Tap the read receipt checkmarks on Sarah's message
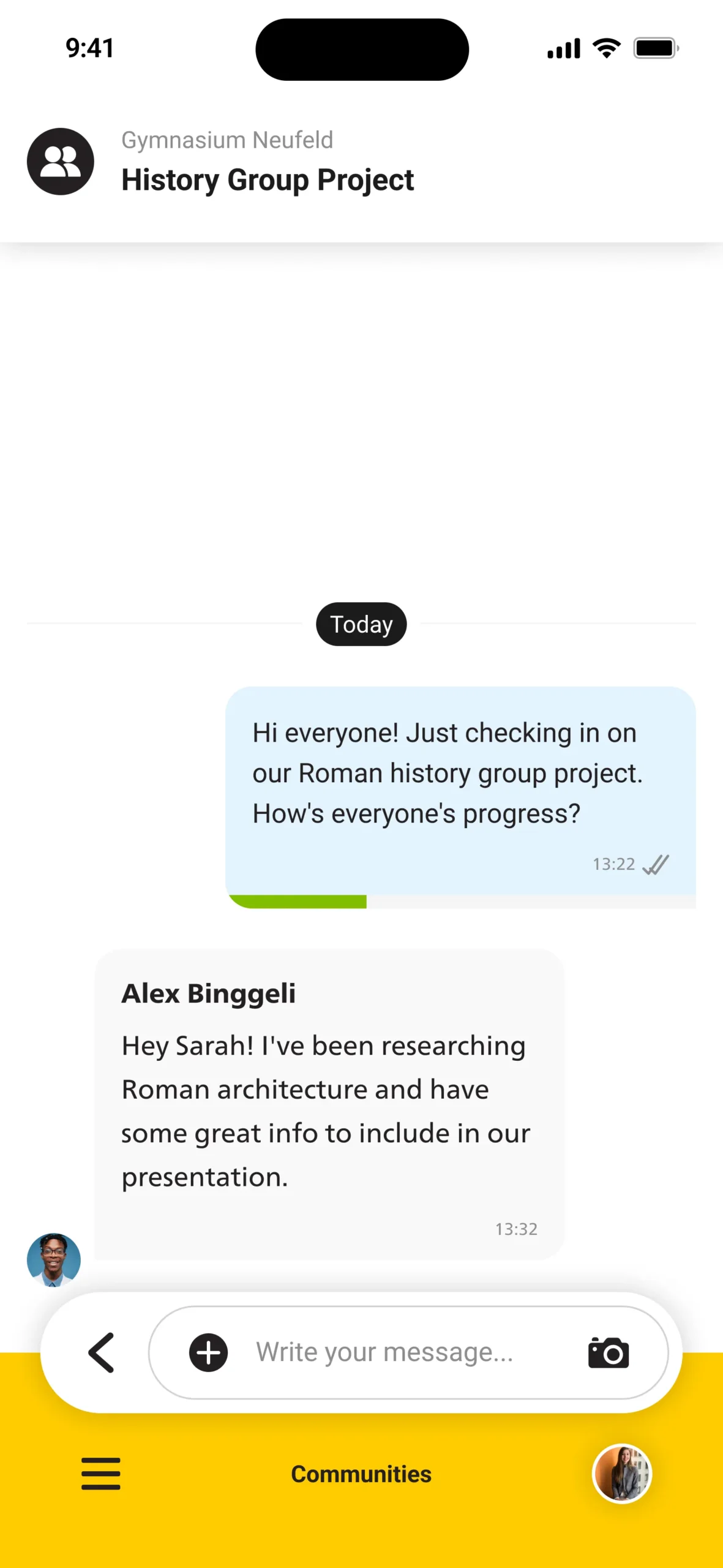The image size is (723, 1568). click(654, 864)
